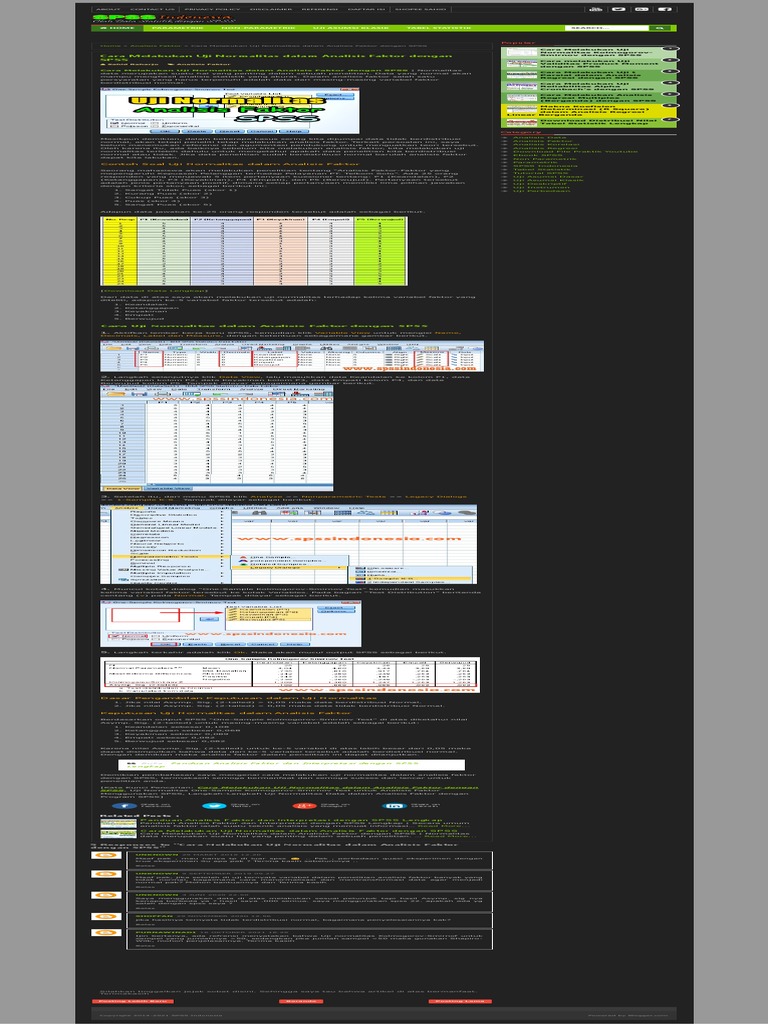Open popular post Download Distribusi Nilai Tabel

(598, 122)
